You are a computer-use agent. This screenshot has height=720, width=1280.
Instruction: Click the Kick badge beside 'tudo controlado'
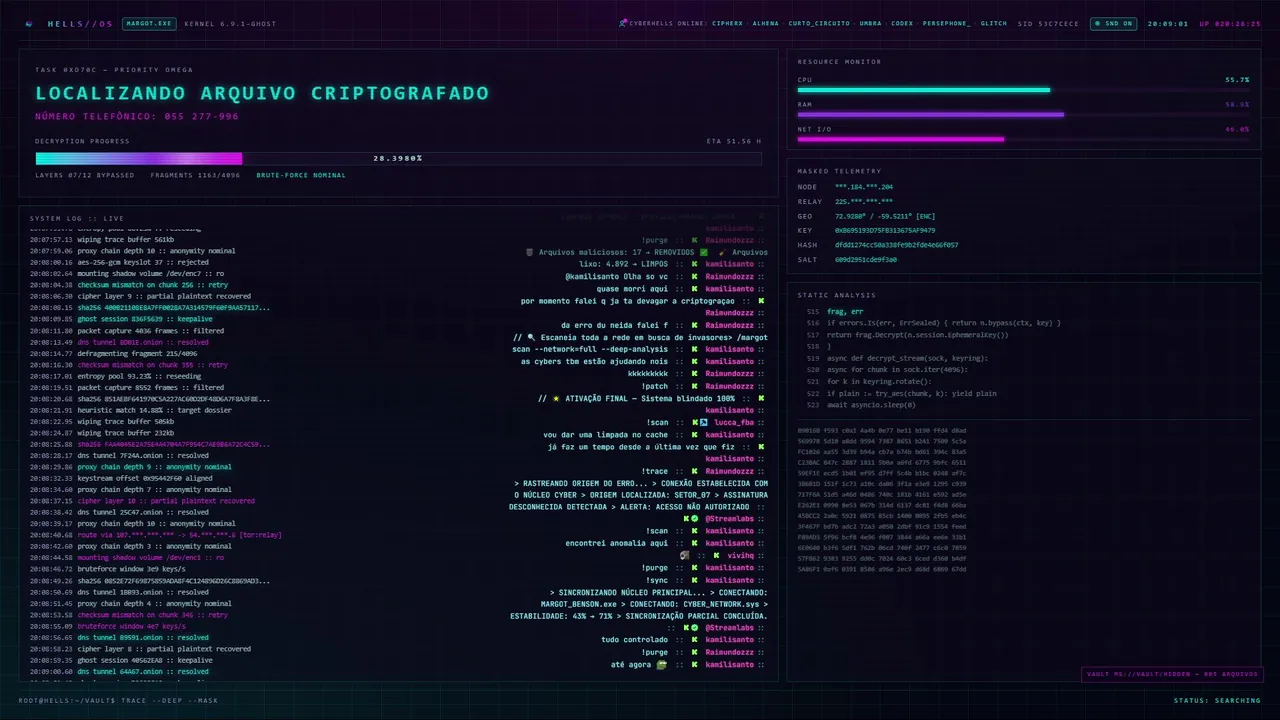[694, 640]
